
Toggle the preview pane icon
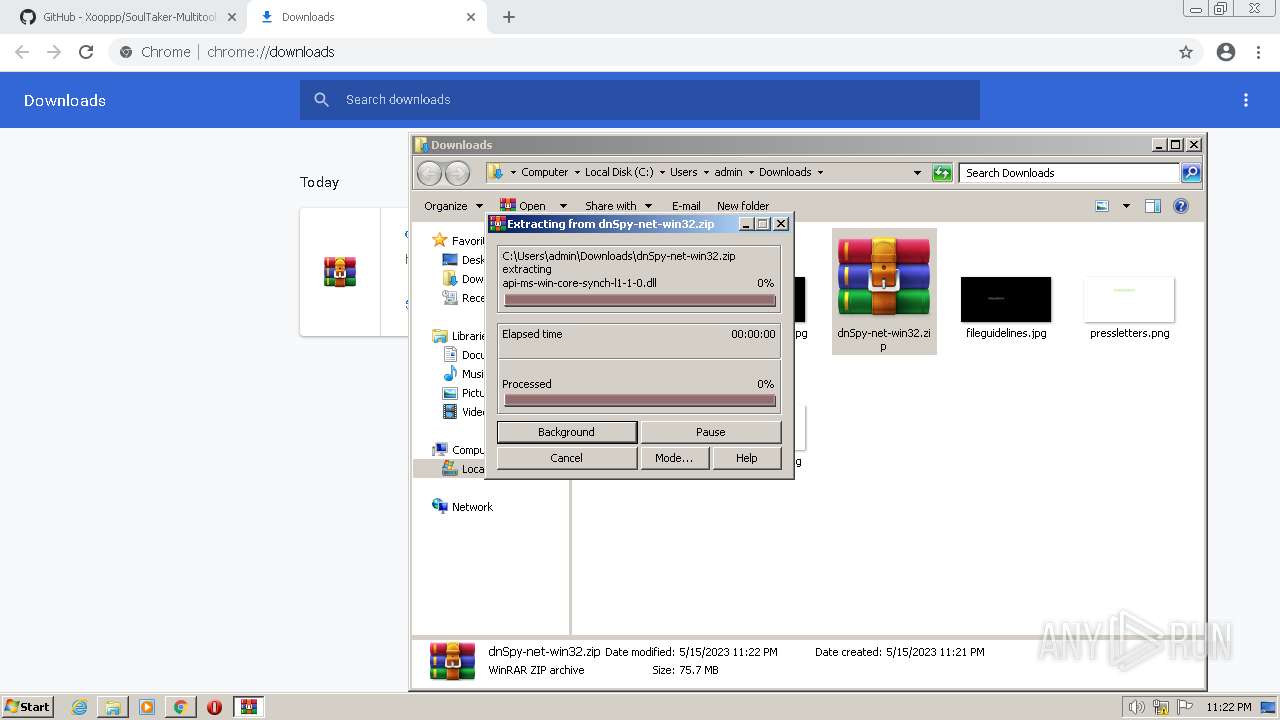tap(1152, 206)
